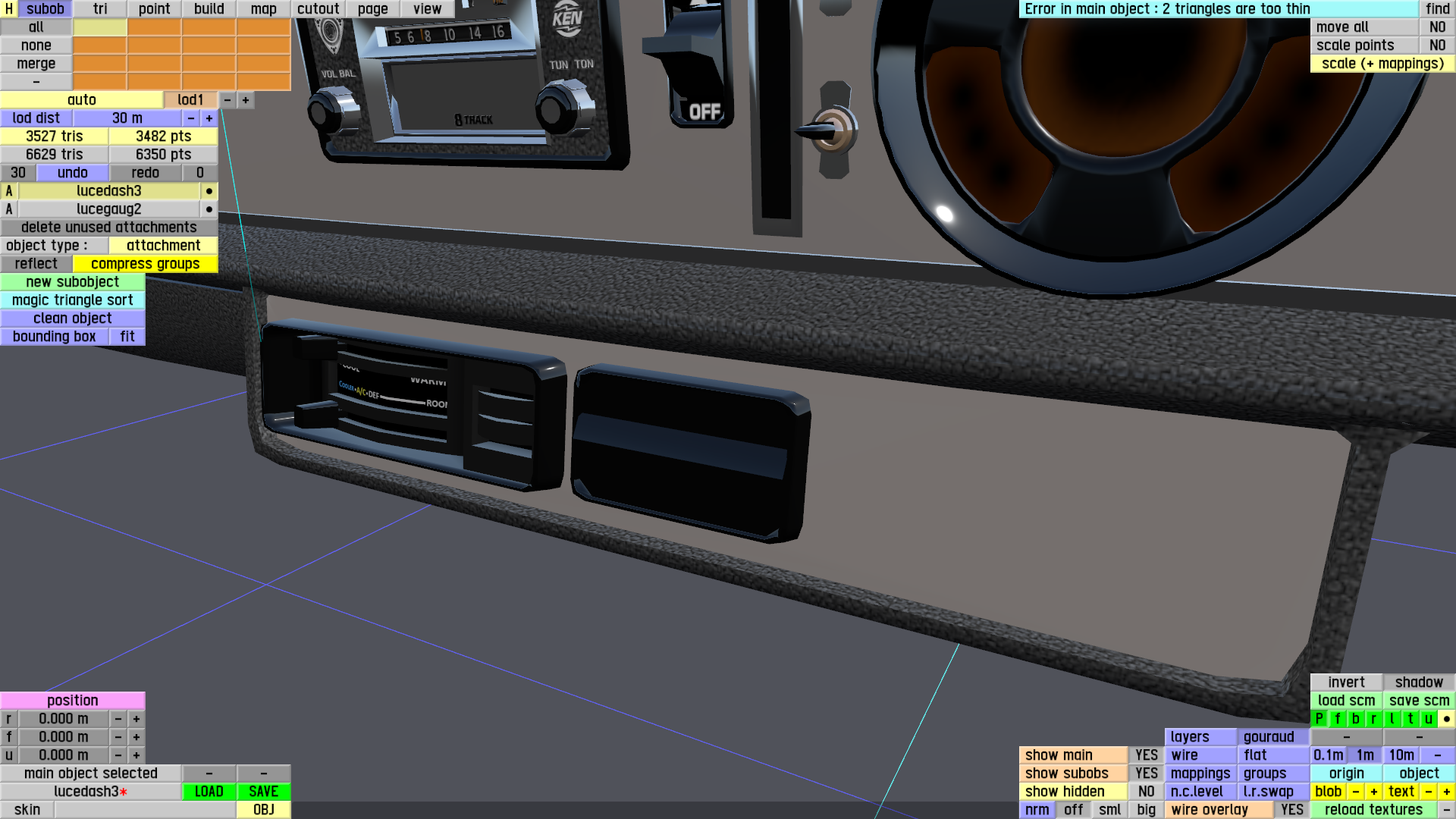Select the pale yellow layer swatch
Screen dimensions: 1456x819
(100, 27)
